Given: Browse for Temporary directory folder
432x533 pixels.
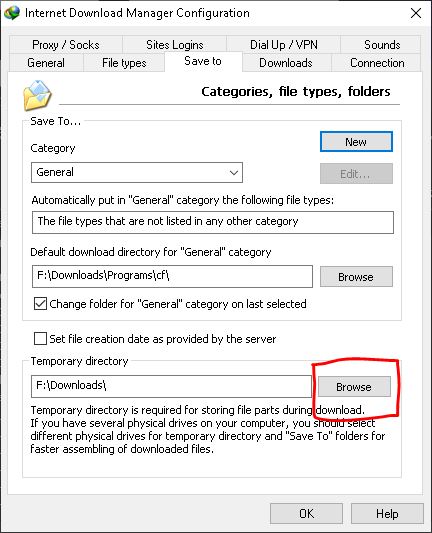Looking at the screenshot, I should 354,387.
